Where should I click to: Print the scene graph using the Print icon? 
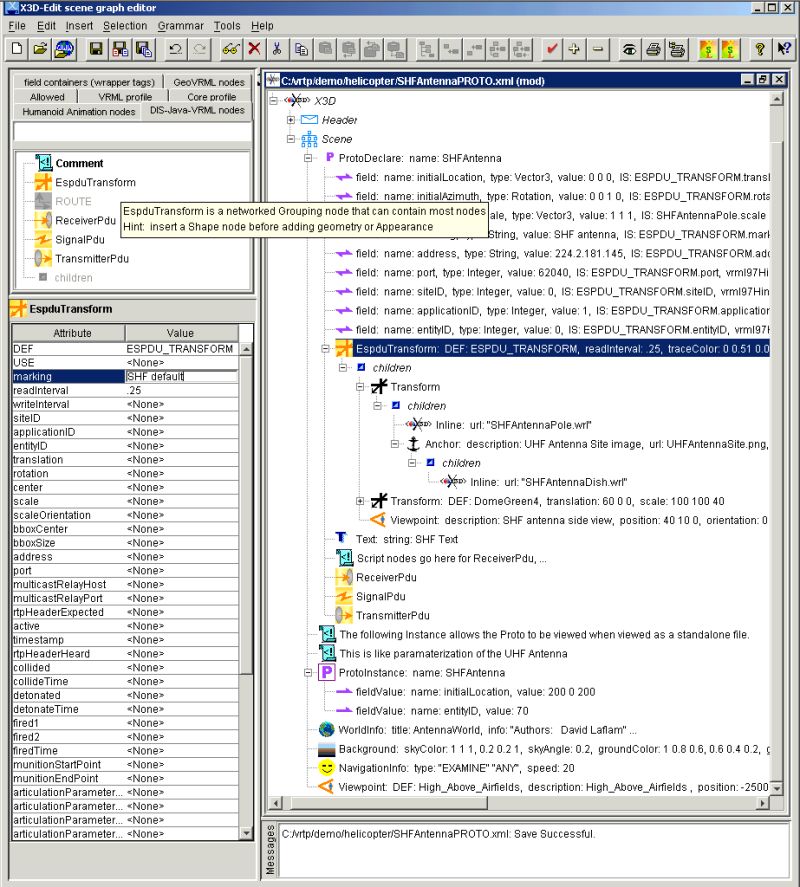tap(655, 47)
